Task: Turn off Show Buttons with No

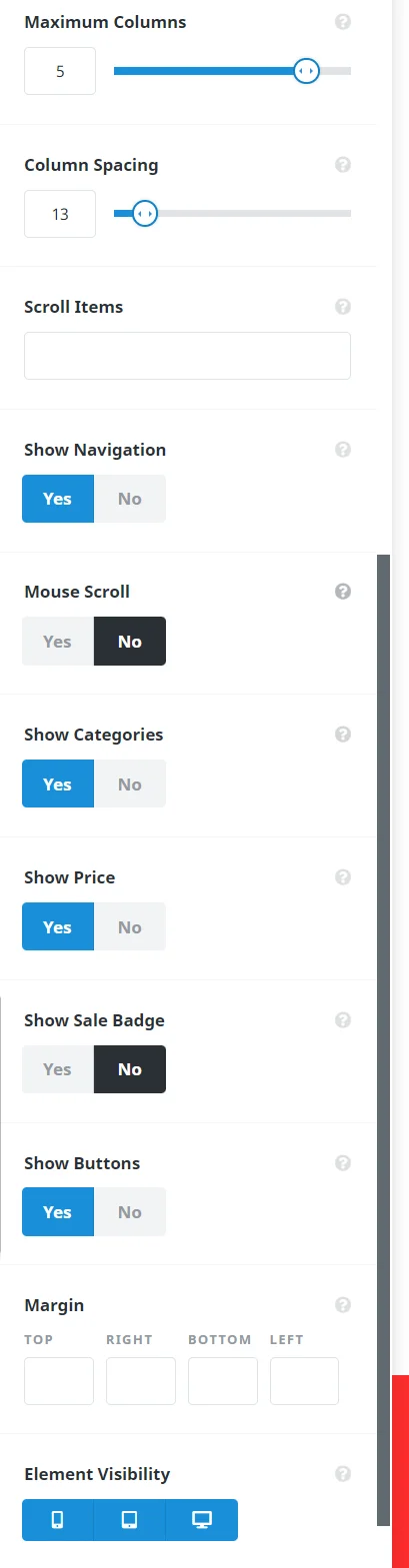Action: tap(130, 1212)
